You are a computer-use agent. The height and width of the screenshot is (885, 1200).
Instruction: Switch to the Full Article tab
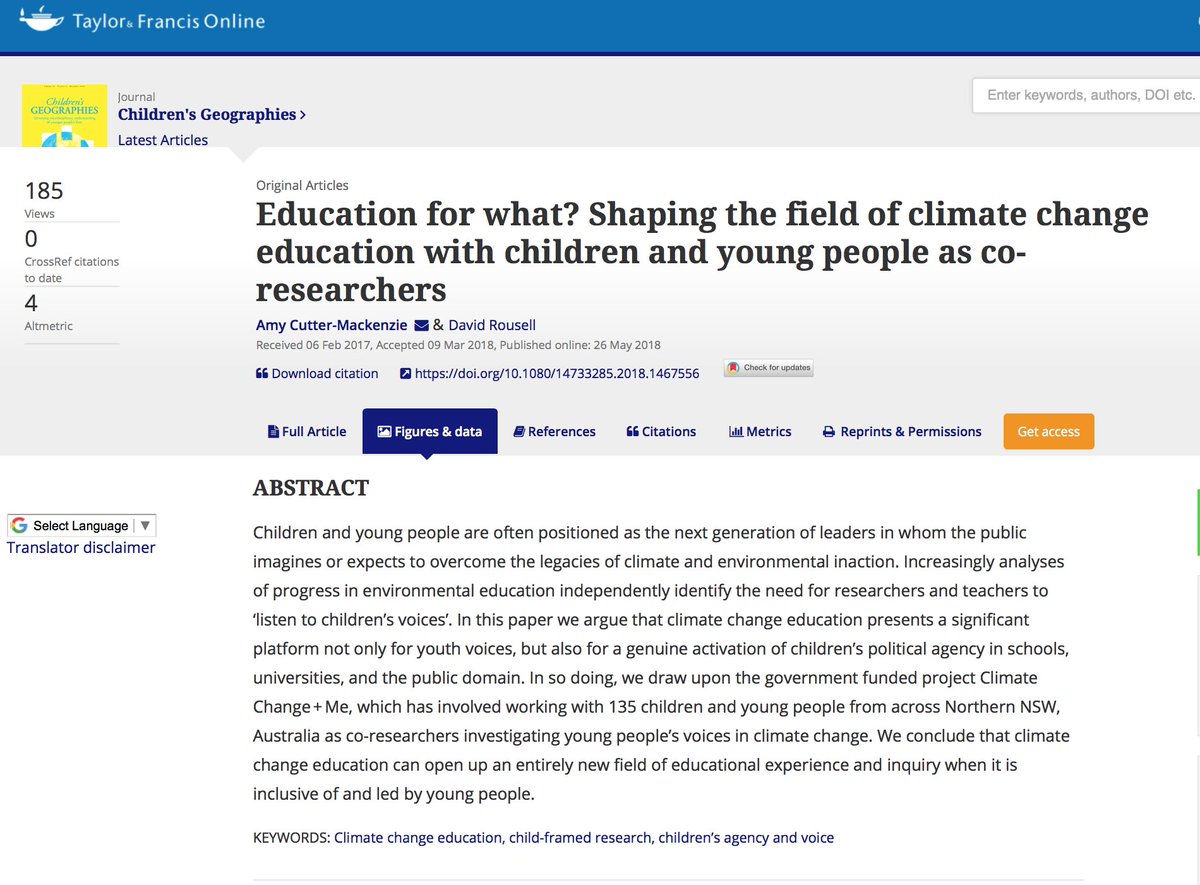coord(307,432)
